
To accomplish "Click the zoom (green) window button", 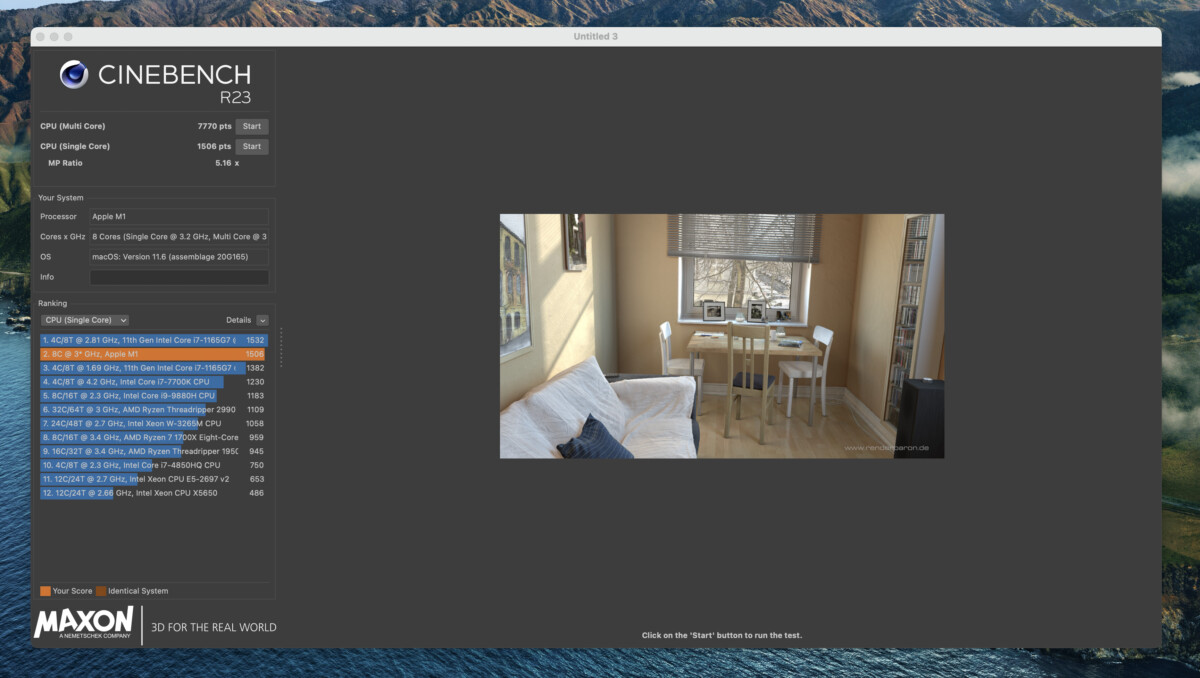I will (68, 37).
